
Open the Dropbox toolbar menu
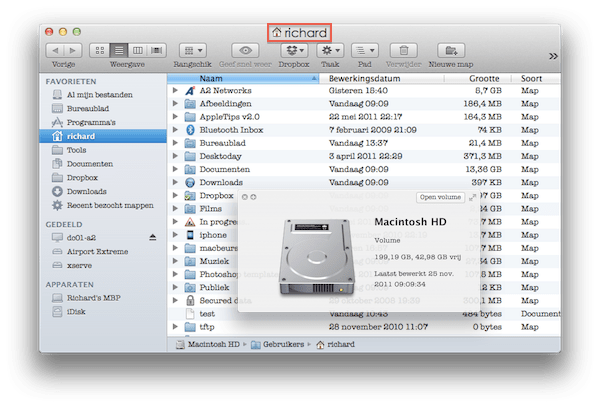click(x=294, y=50)
